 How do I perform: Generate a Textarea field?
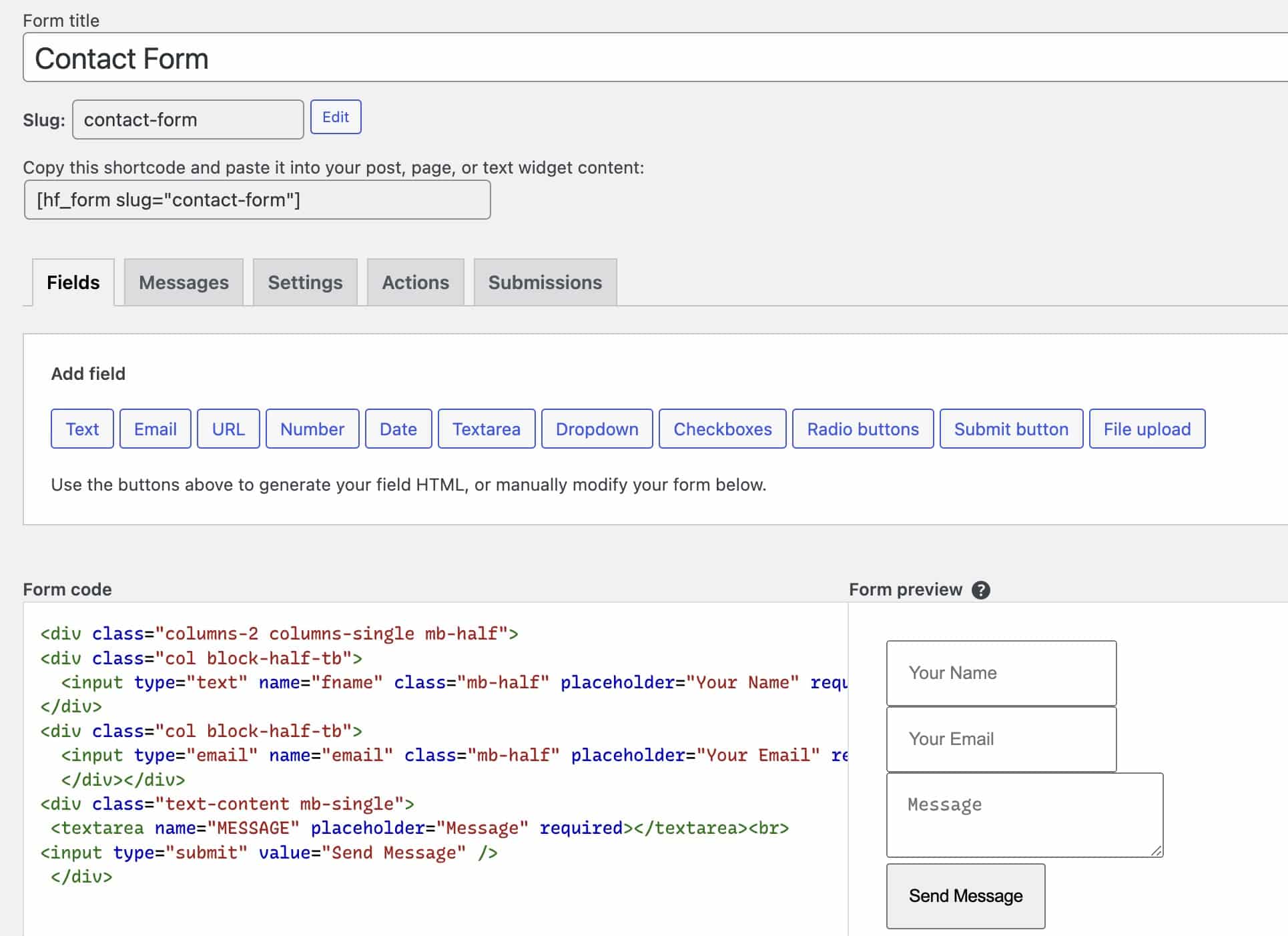[486, 429]
